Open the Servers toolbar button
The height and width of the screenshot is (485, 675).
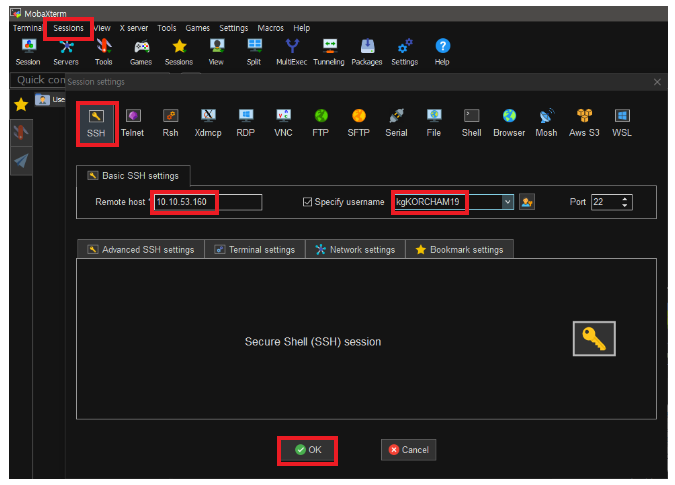click(66, 52)
